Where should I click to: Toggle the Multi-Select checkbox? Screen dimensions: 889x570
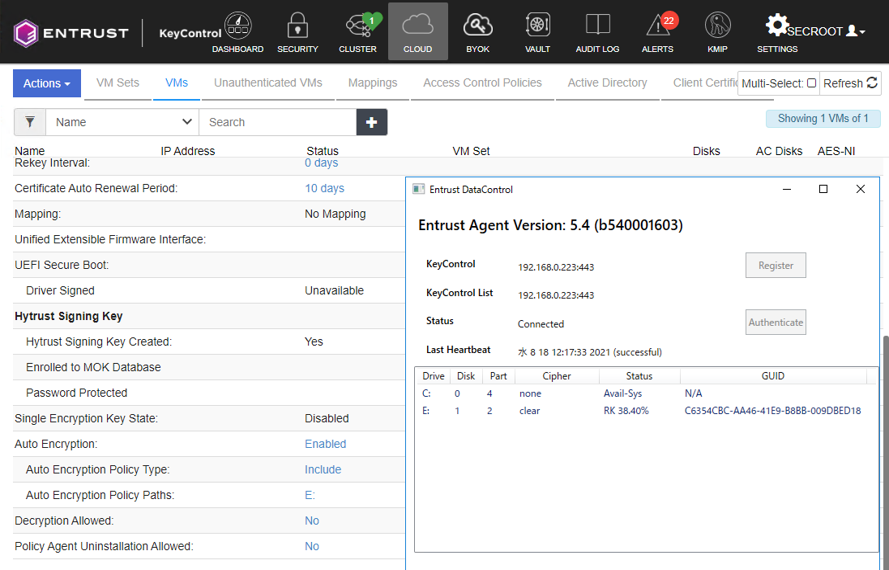[x=811, y=83]
